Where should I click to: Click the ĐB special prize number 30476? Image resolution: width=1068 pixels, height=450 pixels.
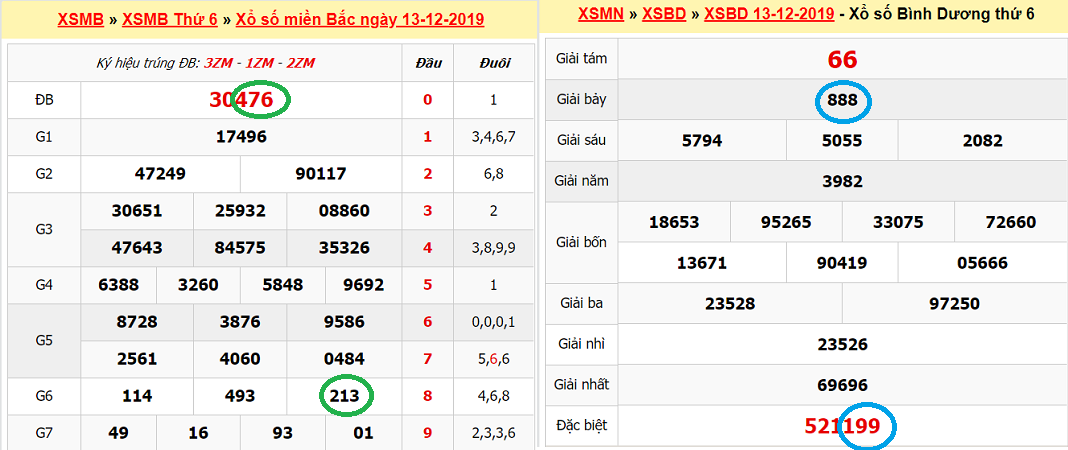click(241, 99)
